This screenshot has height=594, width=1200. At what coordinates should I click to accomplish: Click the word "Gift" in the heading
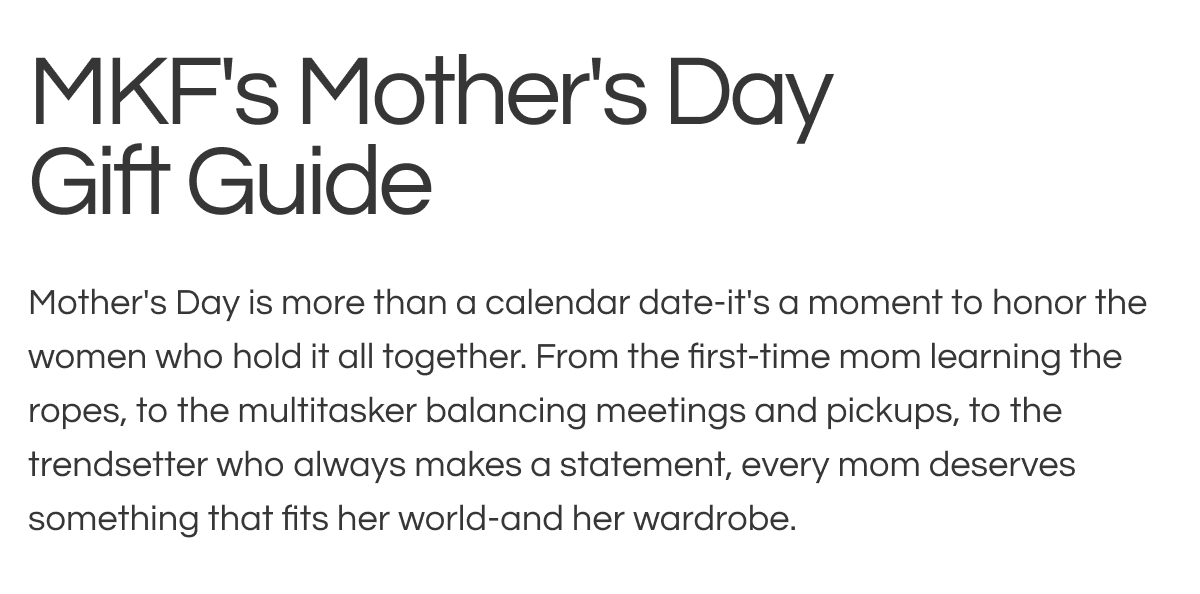click(x=96, y=182)
